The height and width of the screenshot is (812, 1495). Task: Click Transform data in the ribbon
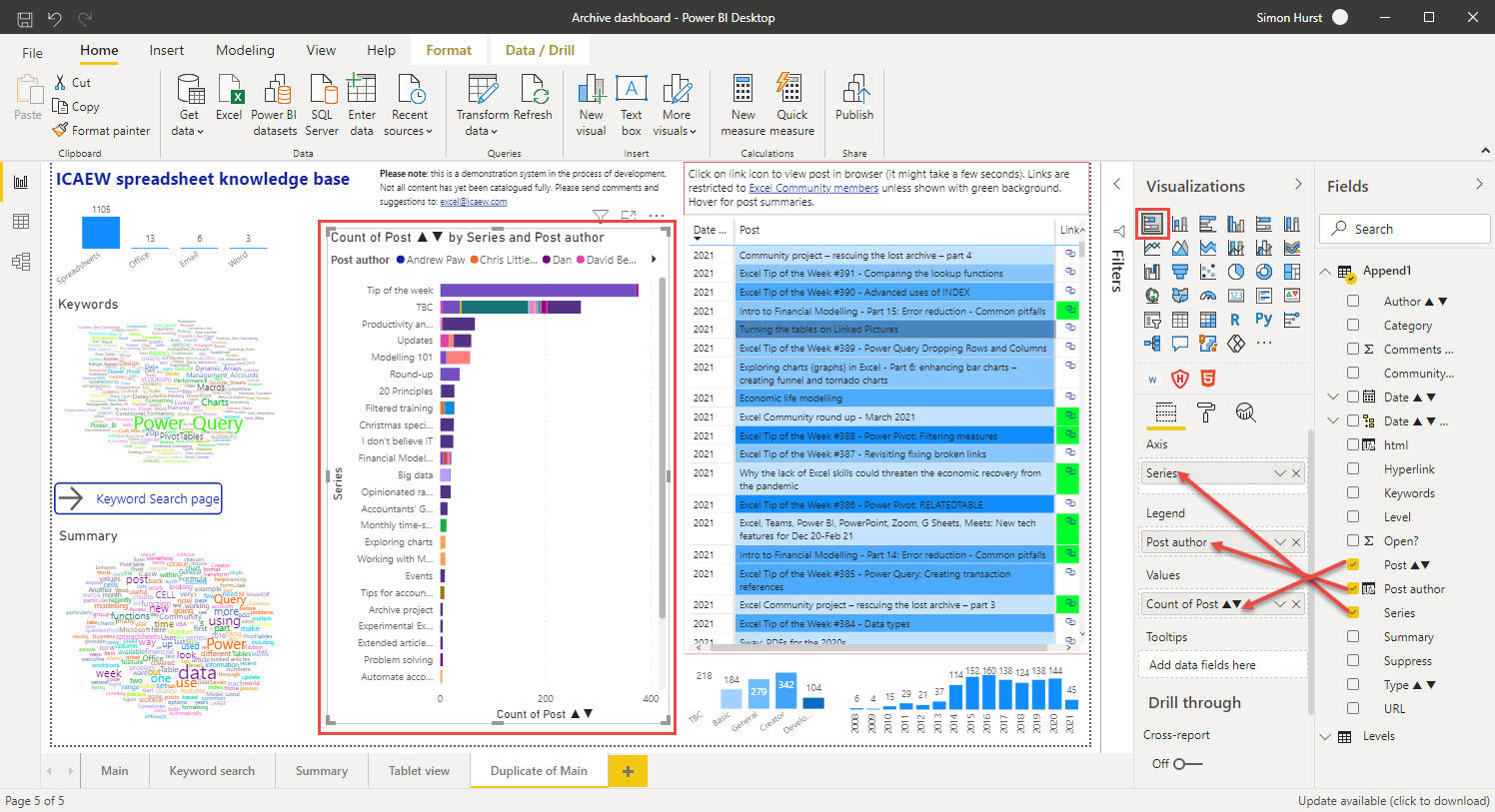pyautogui.click(x=481, y=105)
